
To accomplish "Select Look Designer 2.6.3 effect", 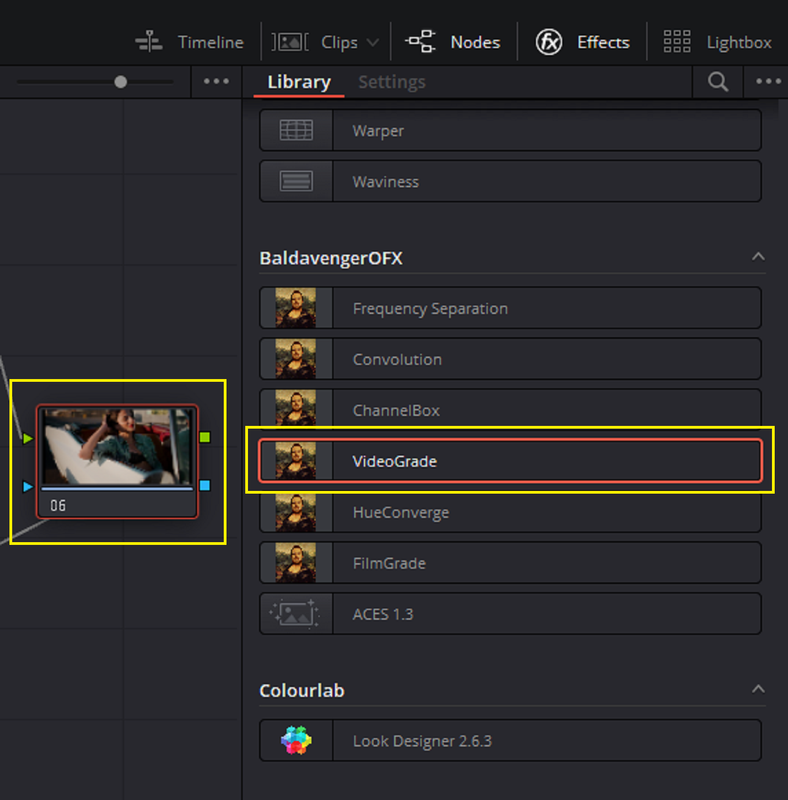I will 510,740.
